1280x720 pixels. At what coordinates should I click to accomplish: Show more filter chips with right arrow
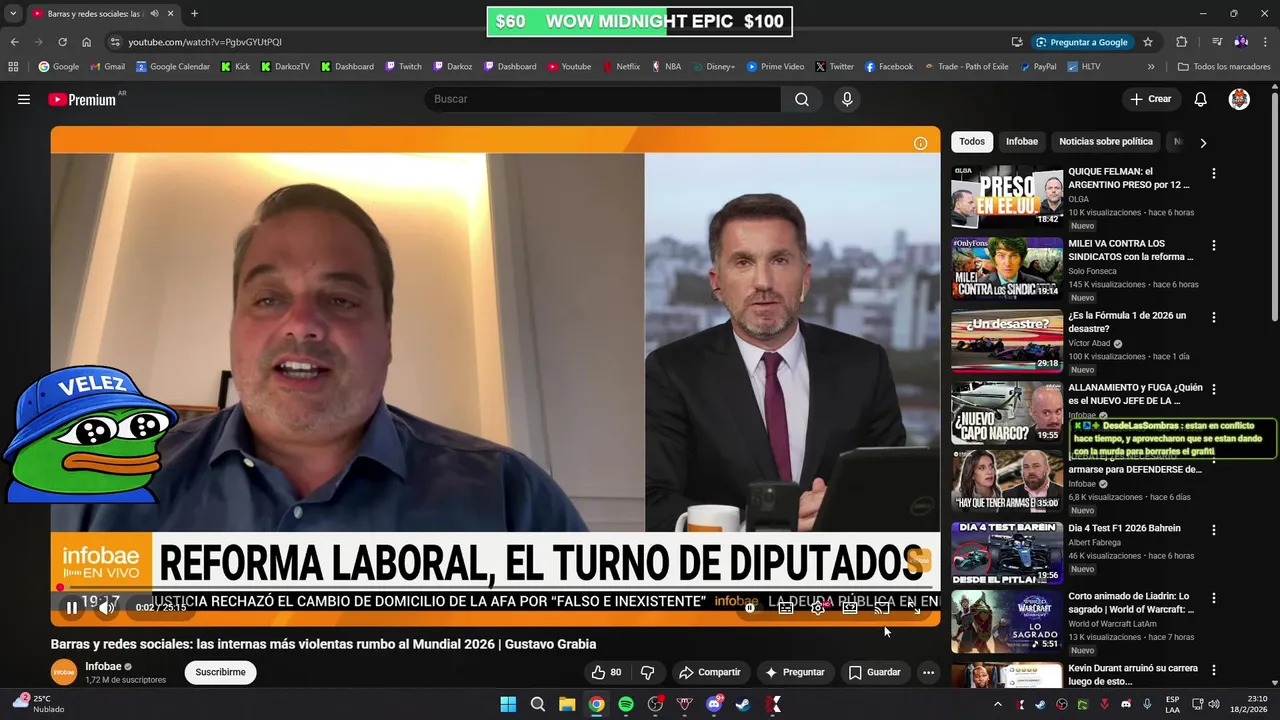[1203, 142]
